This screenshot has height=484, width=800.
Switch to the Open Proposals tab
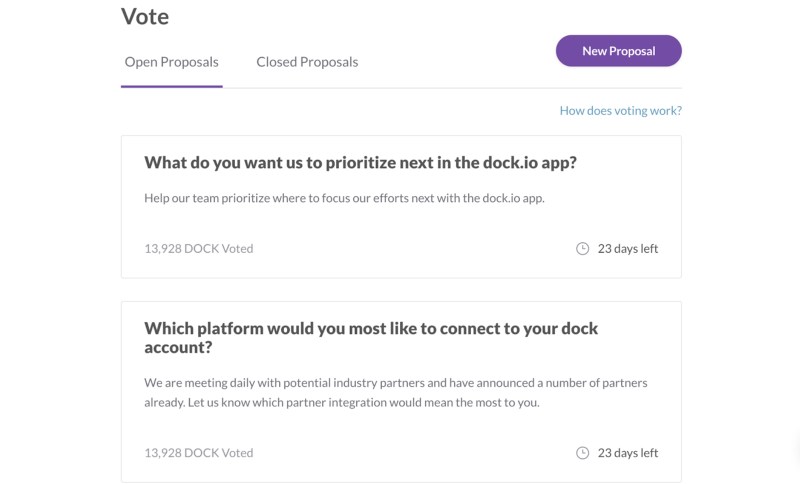pyautogui.click(x=171, y=62)
